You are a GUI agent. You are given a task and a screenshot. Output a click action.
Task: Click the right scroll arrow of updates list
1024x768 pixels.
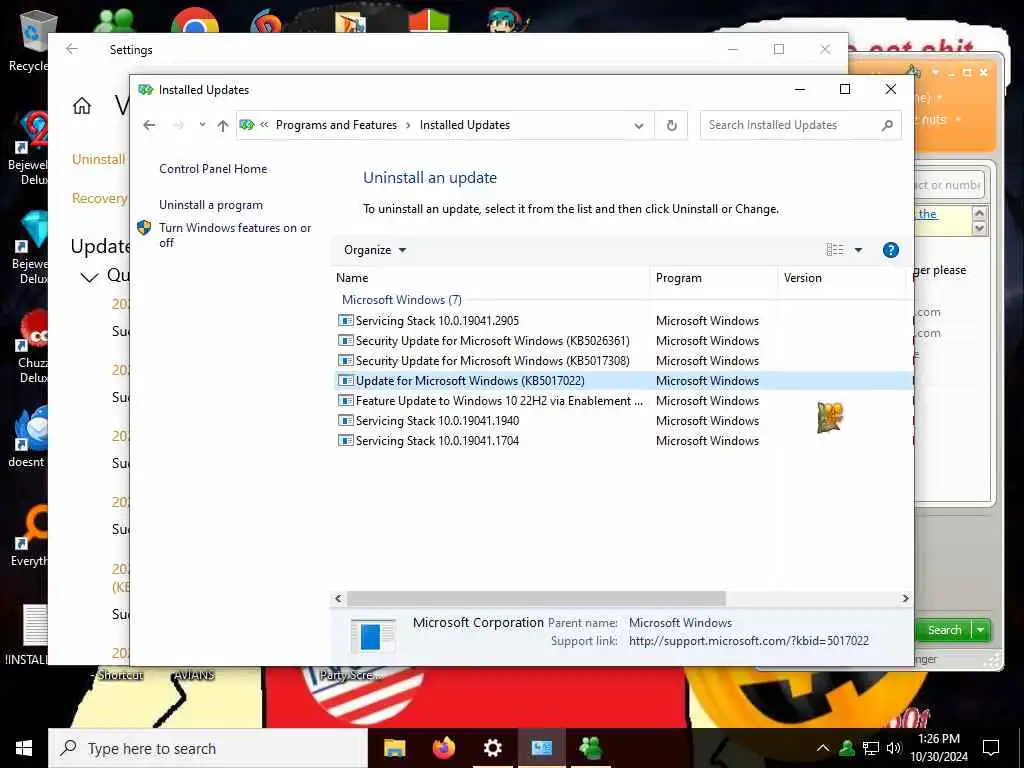click(905, 598)
